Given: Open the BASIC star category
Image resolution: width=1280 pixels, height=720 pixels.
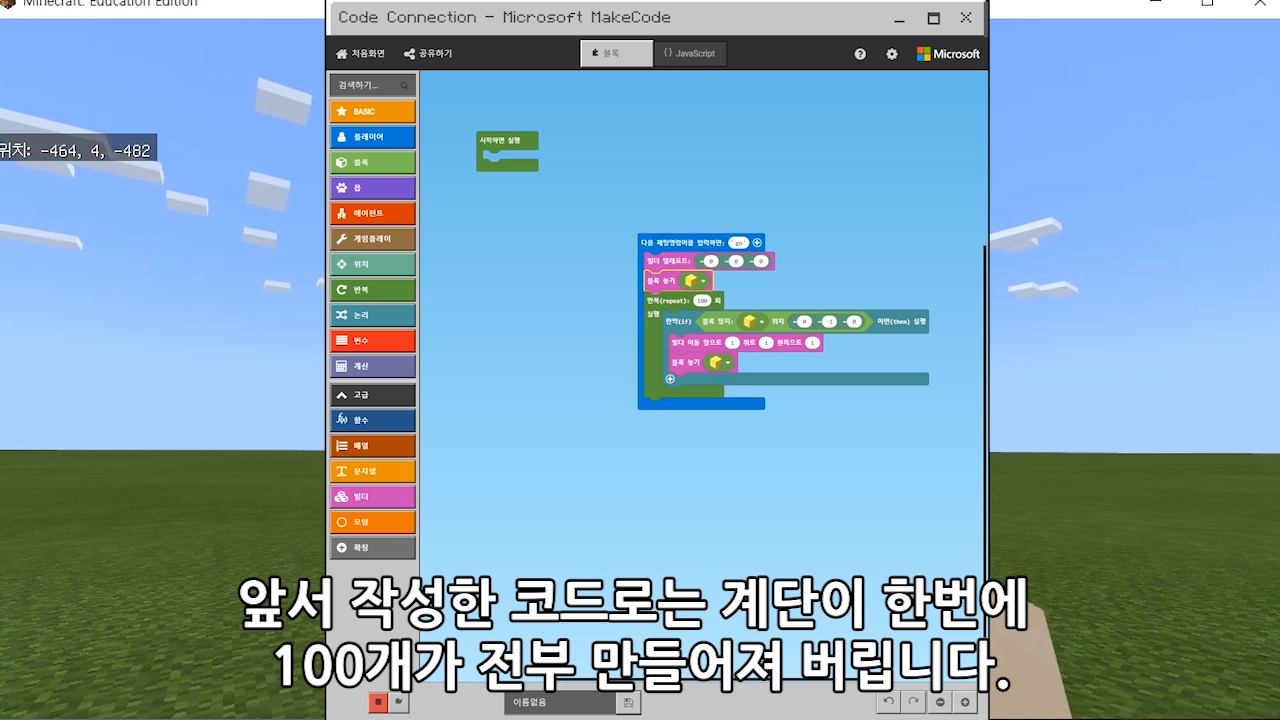Looking at the screenshot, I should (372, 111).
